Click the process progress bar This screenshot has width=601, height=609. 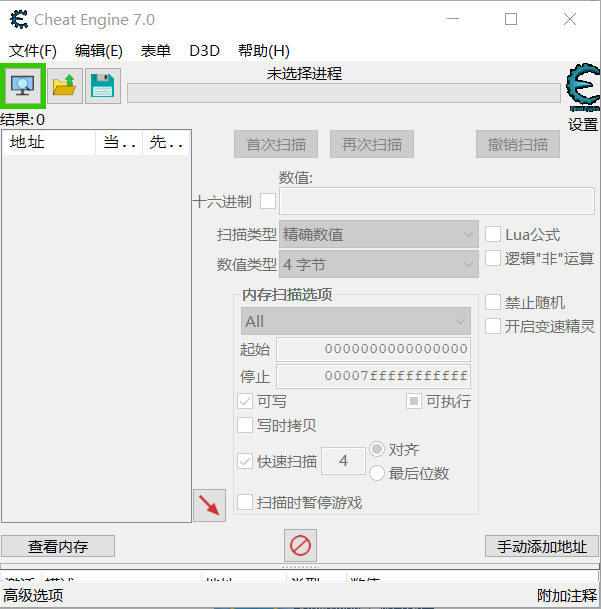(x=344, y=93)
